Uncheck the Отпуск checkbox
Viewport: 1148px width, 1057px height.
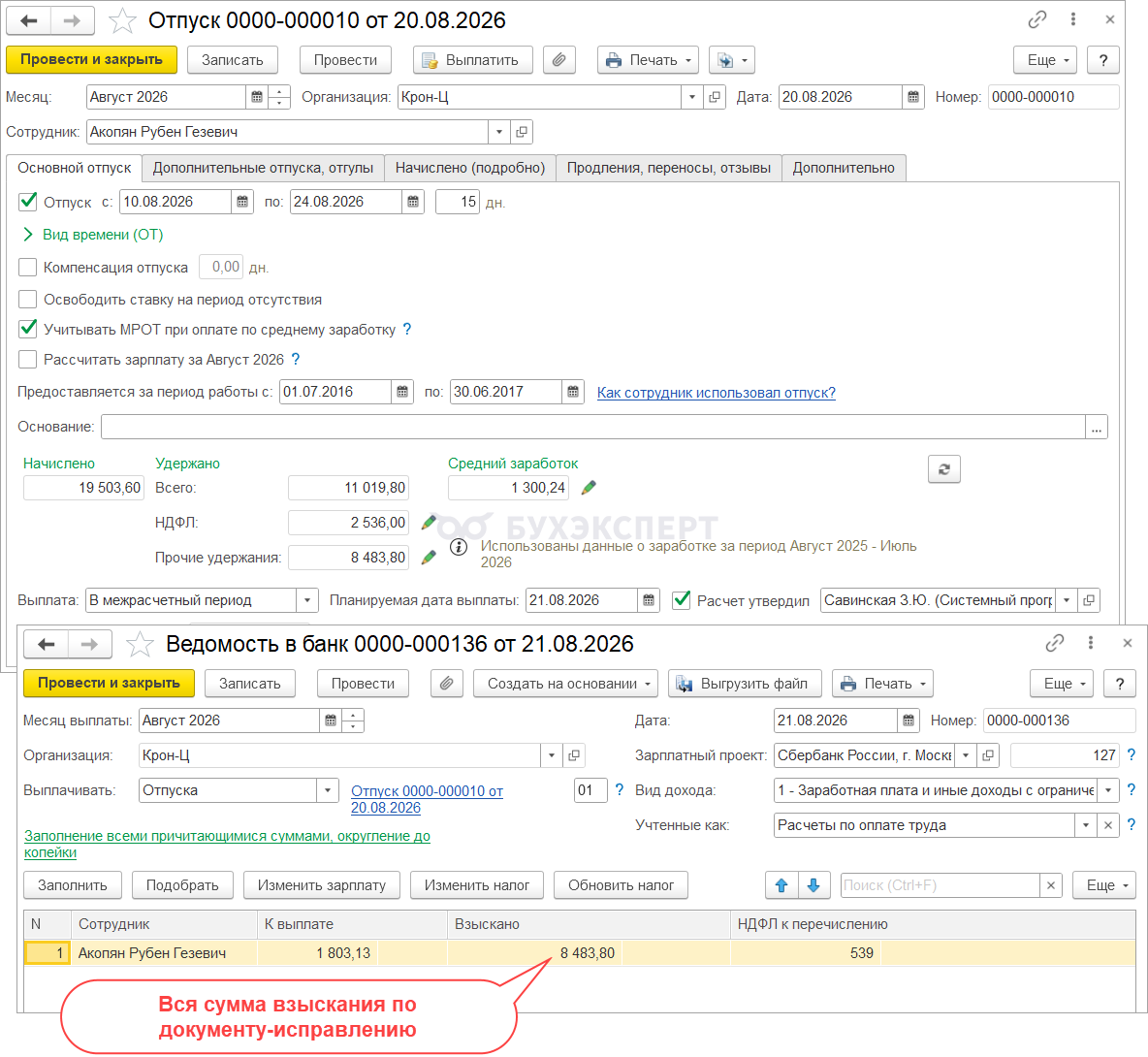(28, 202)
